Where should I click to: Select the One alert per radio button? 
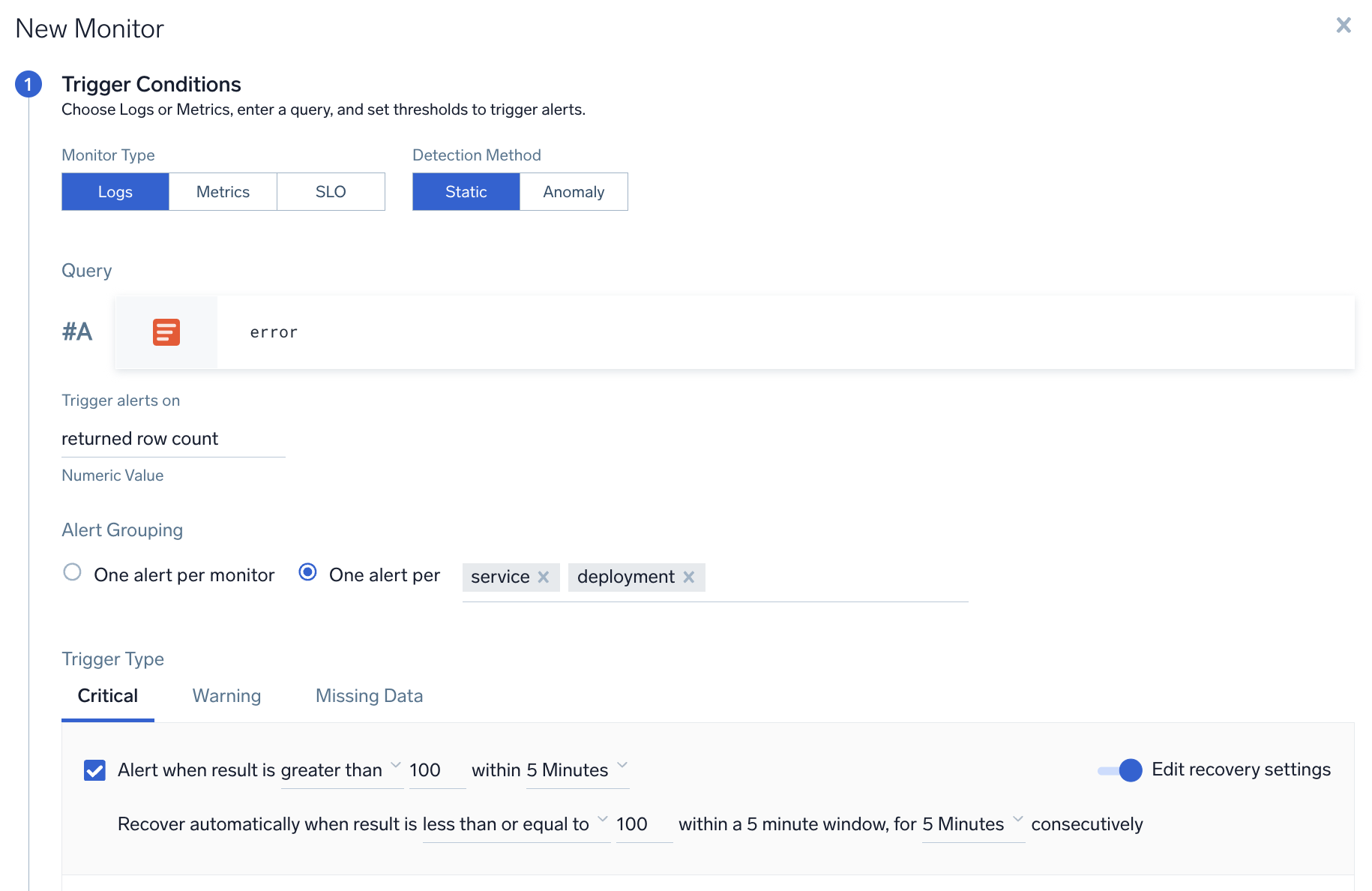pos(307,572)
